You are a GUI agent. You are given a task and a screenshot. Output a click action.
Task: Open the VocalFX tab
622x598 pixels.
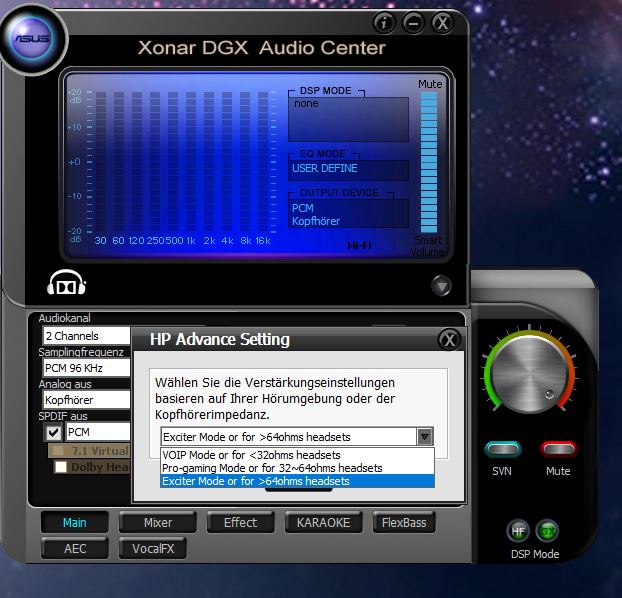pos(153,548)
